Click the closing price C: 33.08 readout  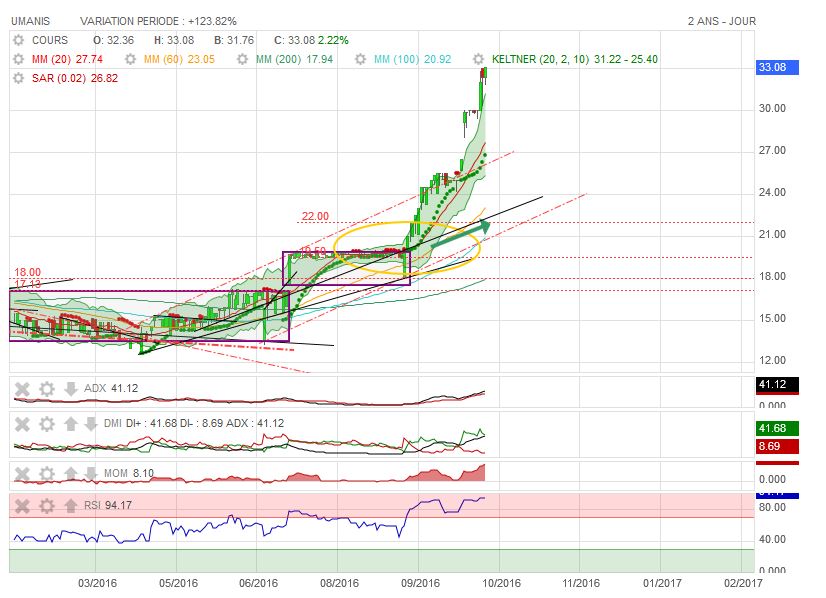point(294,40)
